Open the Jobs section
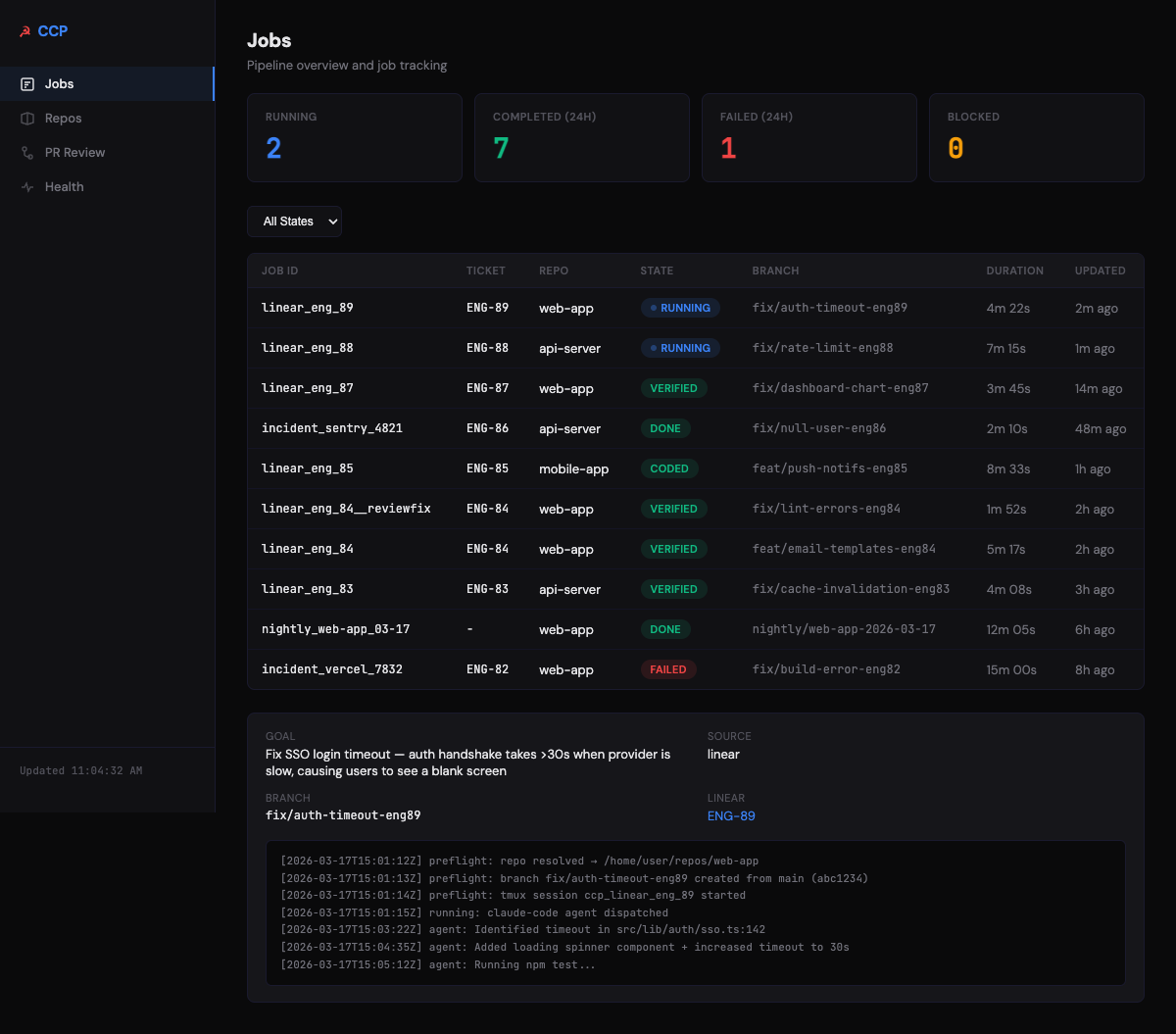Viewport: 1176px width, 1034px height. click(107, 84)
